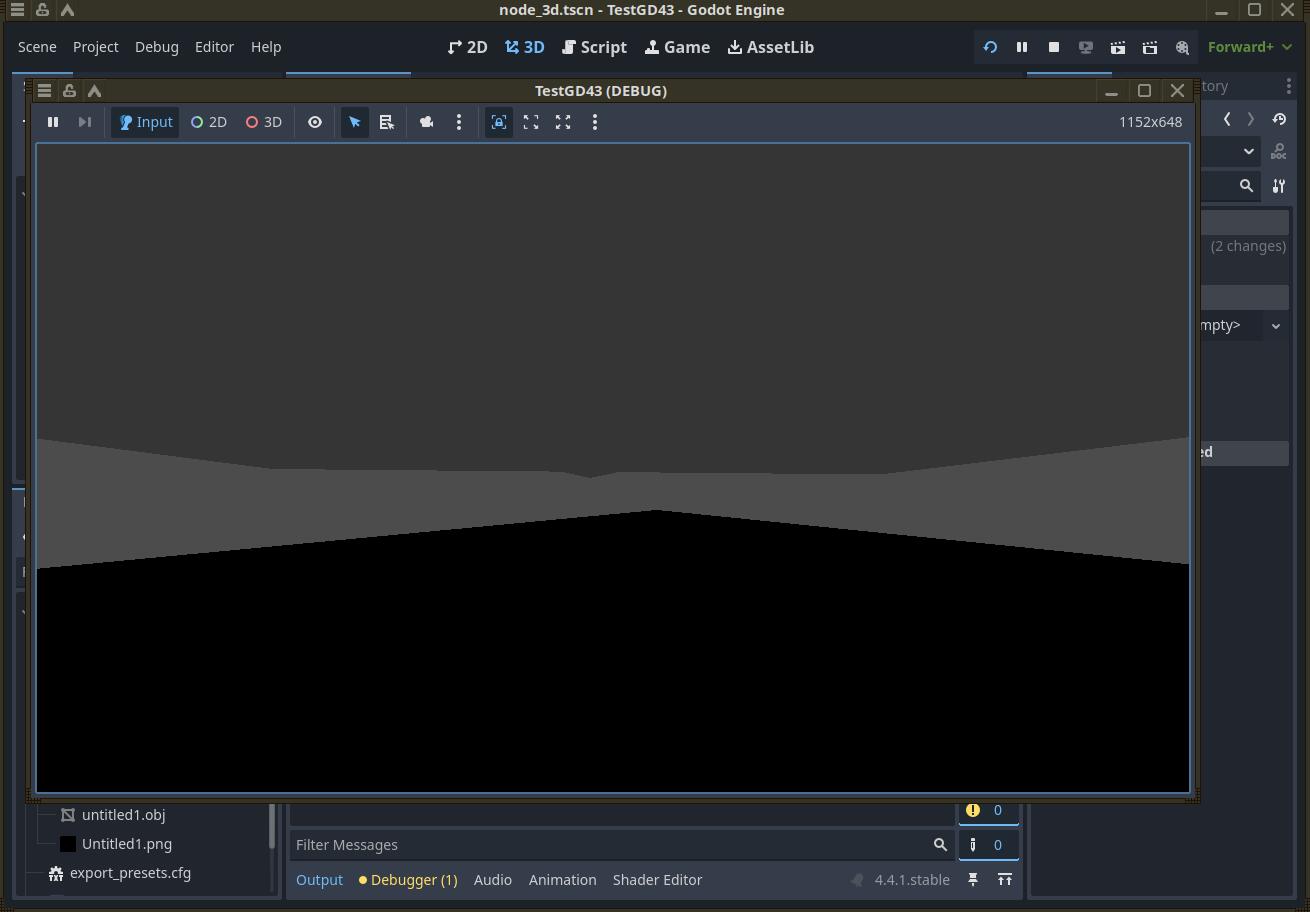Click the pin bottom panel icon
Image resolution: width=1310 pixels, height=912 pixels.
tap(973, 880)
